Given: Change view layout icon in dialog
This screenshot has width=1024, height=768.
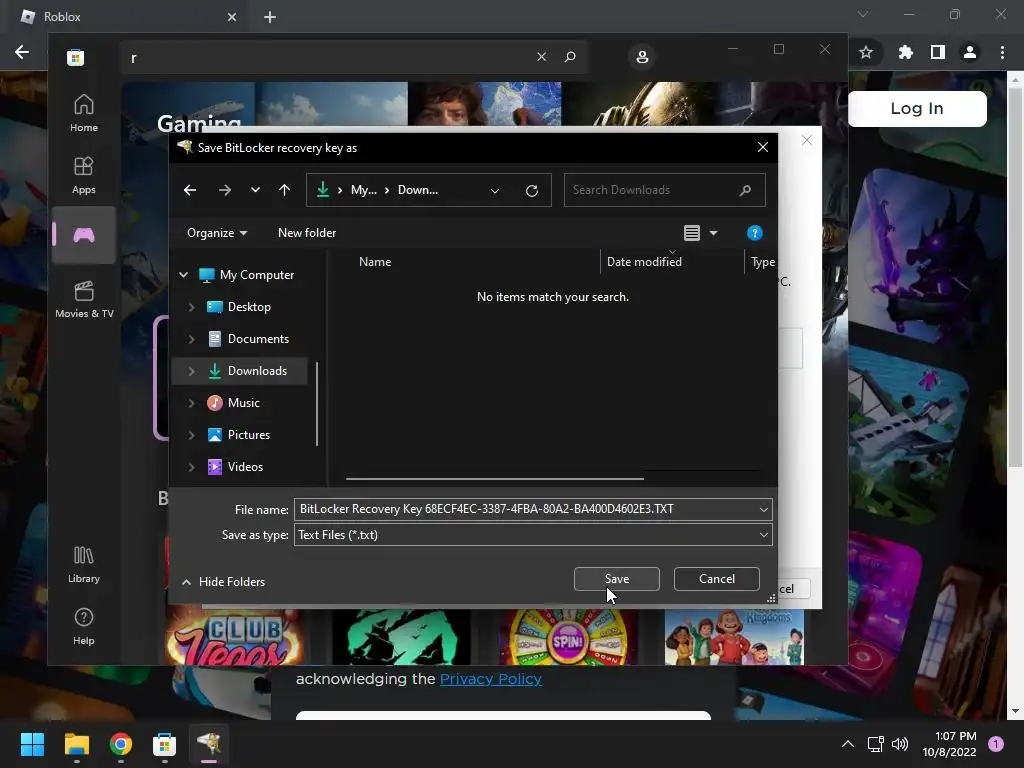Looking at the screenshot, I should 692,233.
